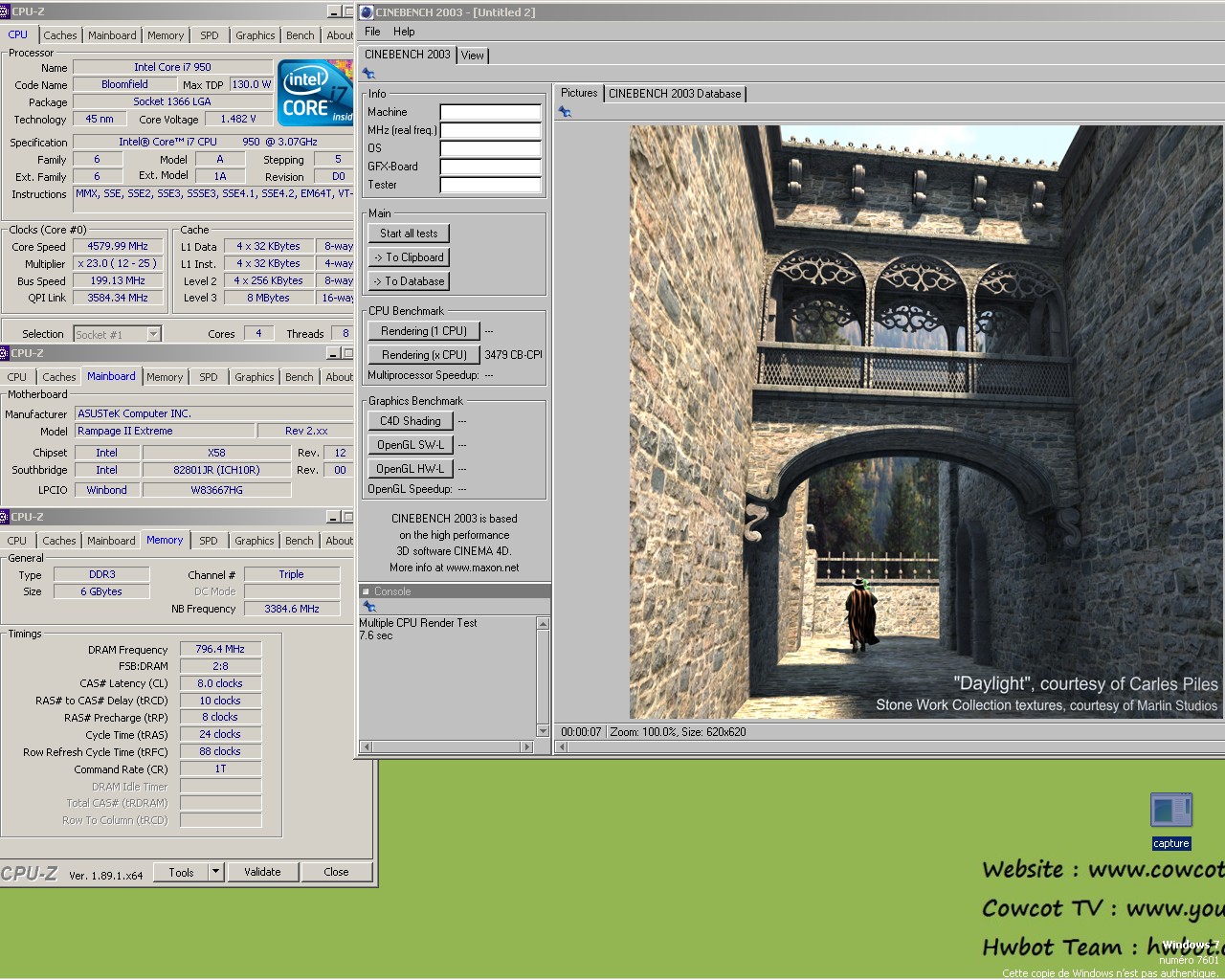
Task: Click the To Clipboard button
Action: click(409, 257)
